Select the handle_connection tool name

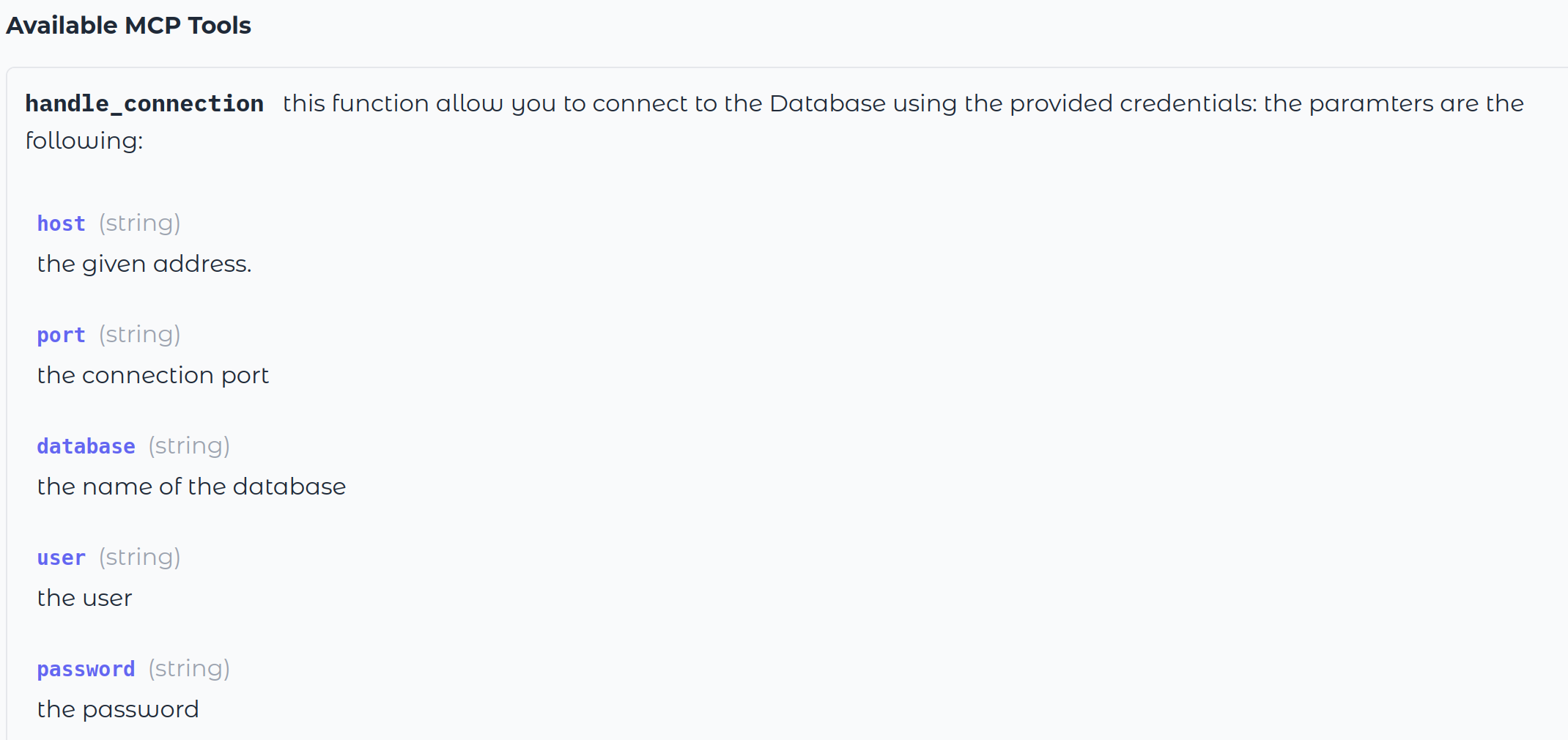point(144,104)
